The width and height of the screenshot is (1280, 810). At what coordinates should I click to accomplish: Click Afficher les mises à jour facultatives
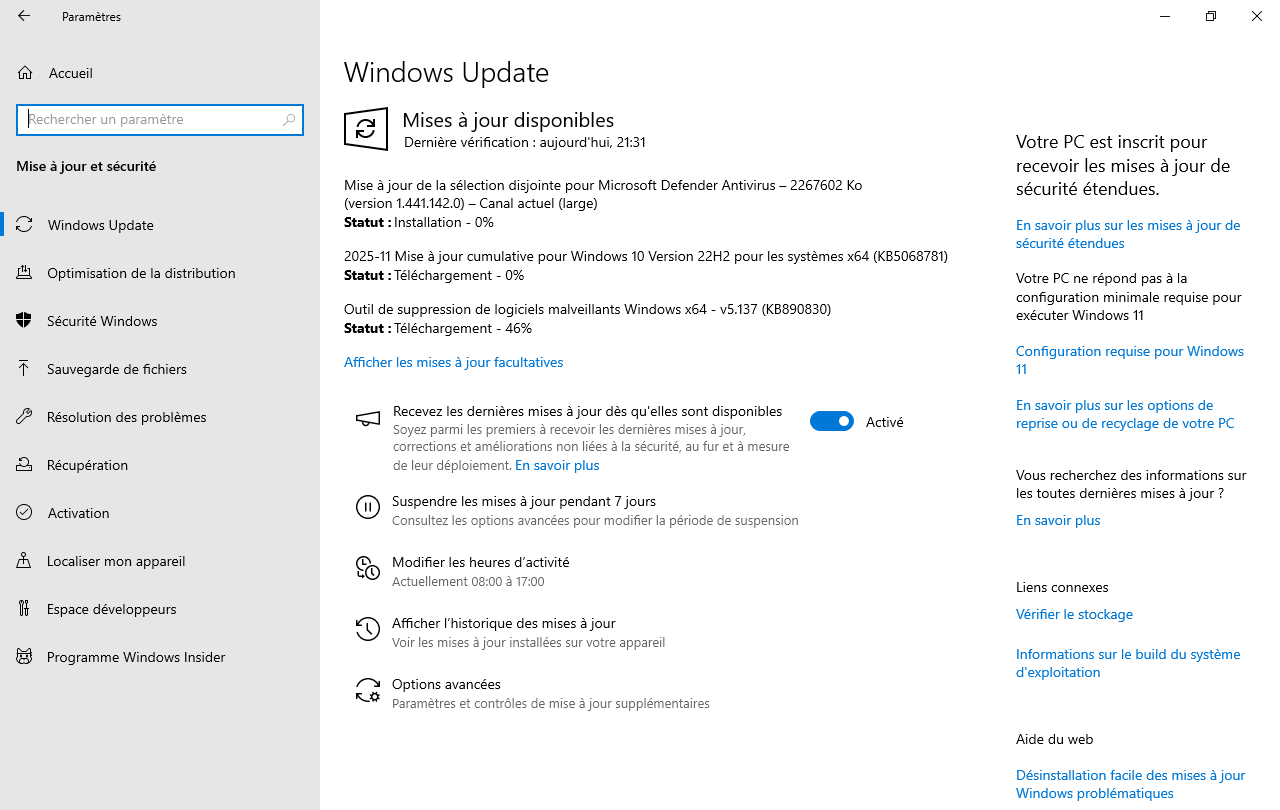click(453, 362)
